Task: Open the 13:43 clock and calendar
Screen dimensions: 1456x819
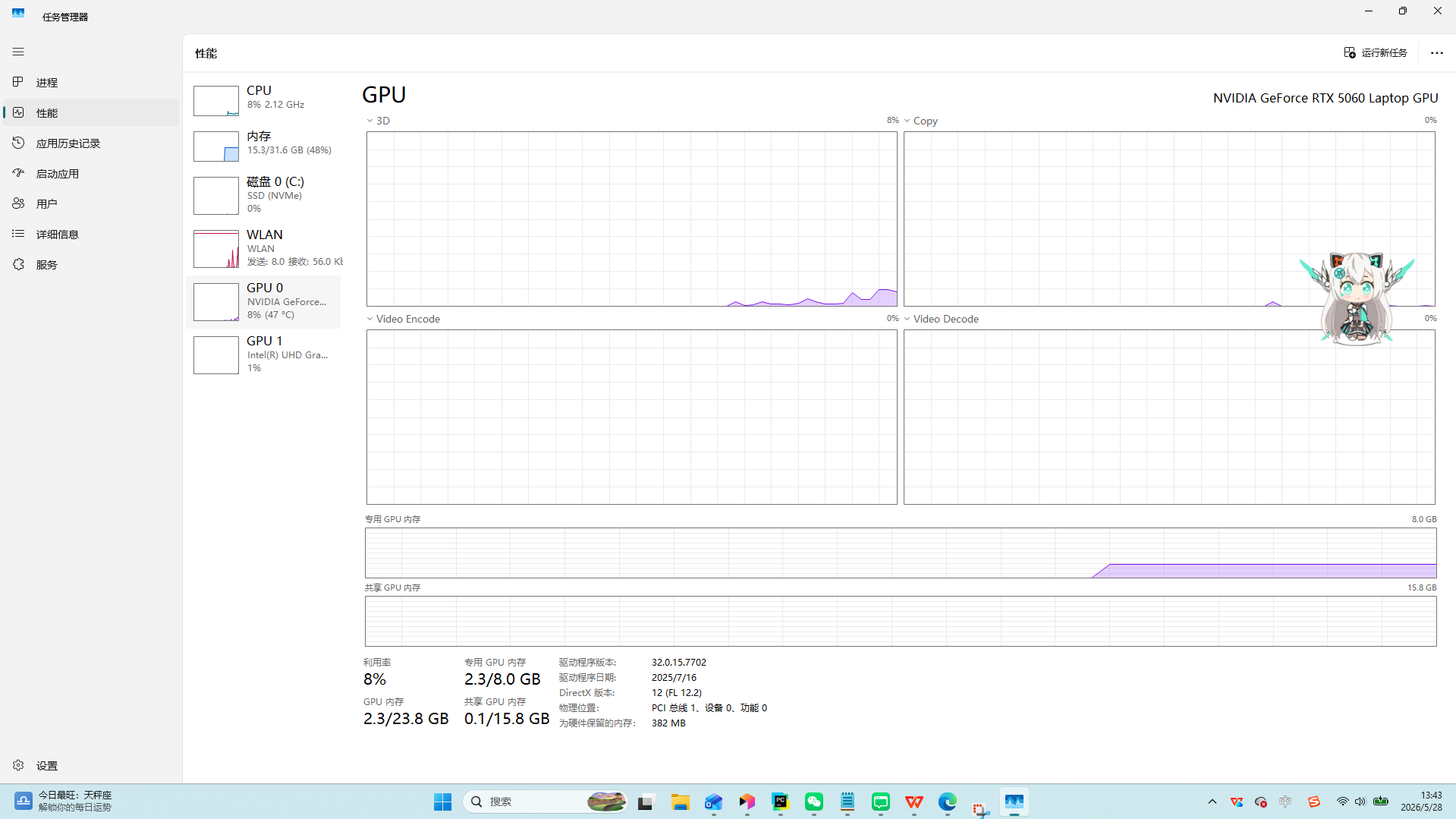Action: point(1421,802)
